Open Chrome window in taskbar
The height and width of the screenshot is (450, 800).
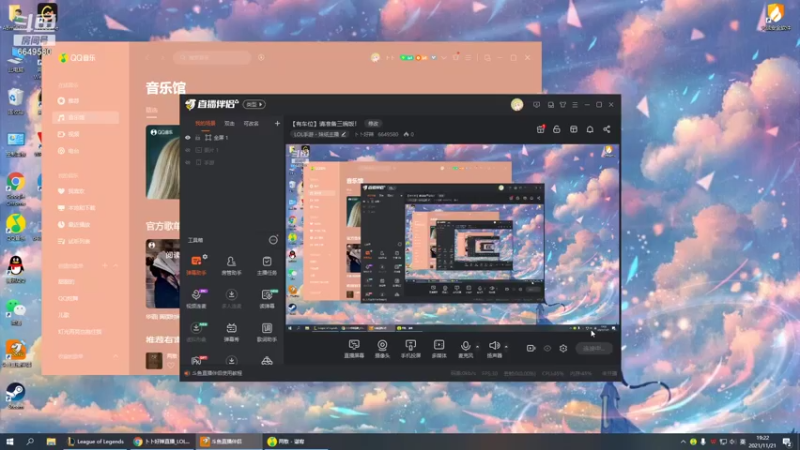[162, 441]
